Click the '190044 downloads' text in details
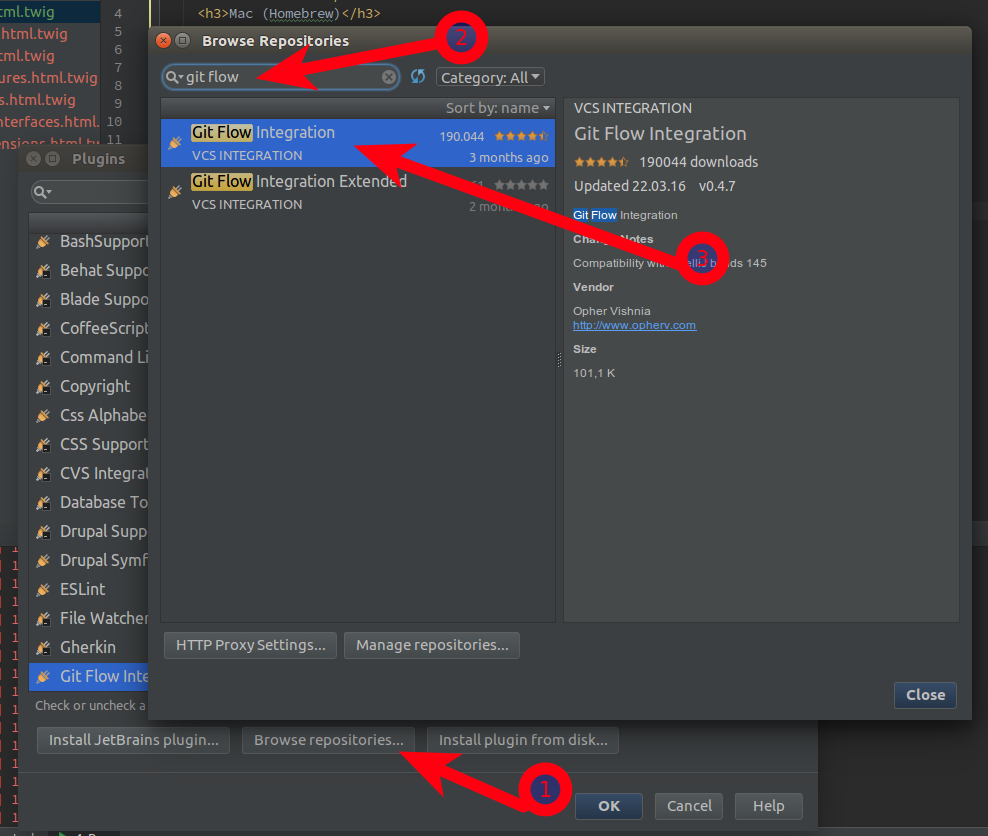 coord(698,162)
